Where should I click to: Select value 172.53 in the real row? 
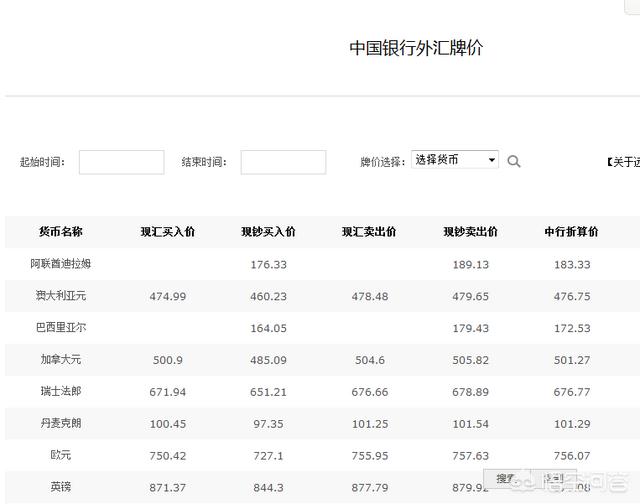point(572,329)
